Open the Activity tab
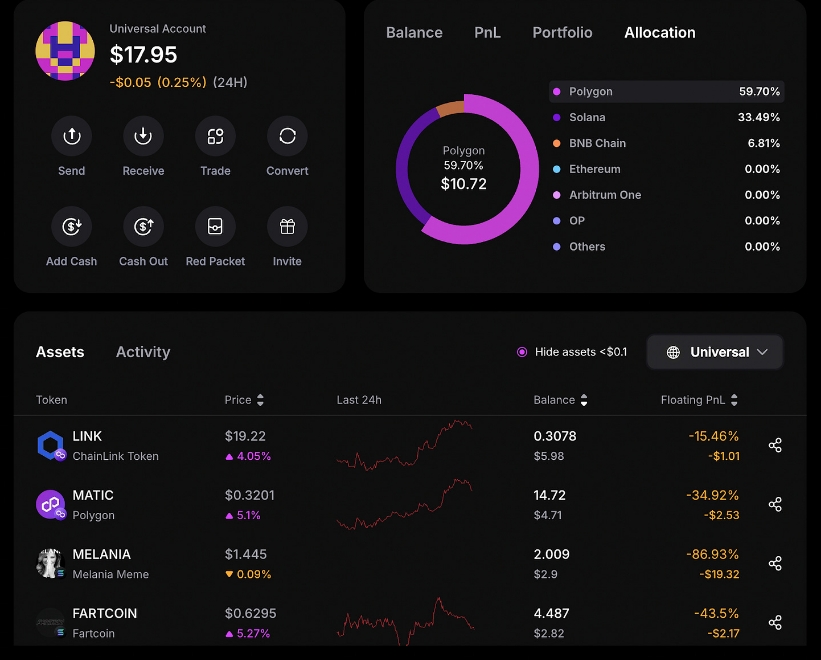Viewport: 821px width, 660px height. tap(143, 352)
